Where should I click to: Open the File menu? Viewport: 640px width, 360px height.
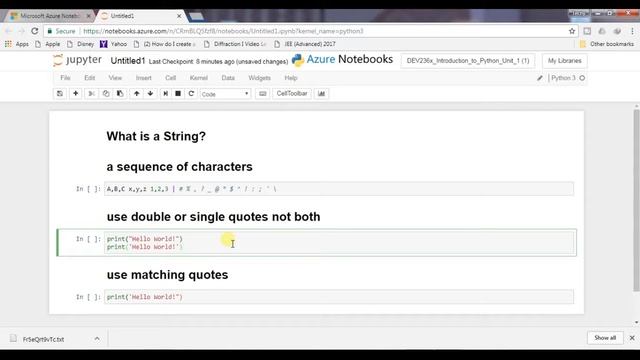tap(65, 78)
